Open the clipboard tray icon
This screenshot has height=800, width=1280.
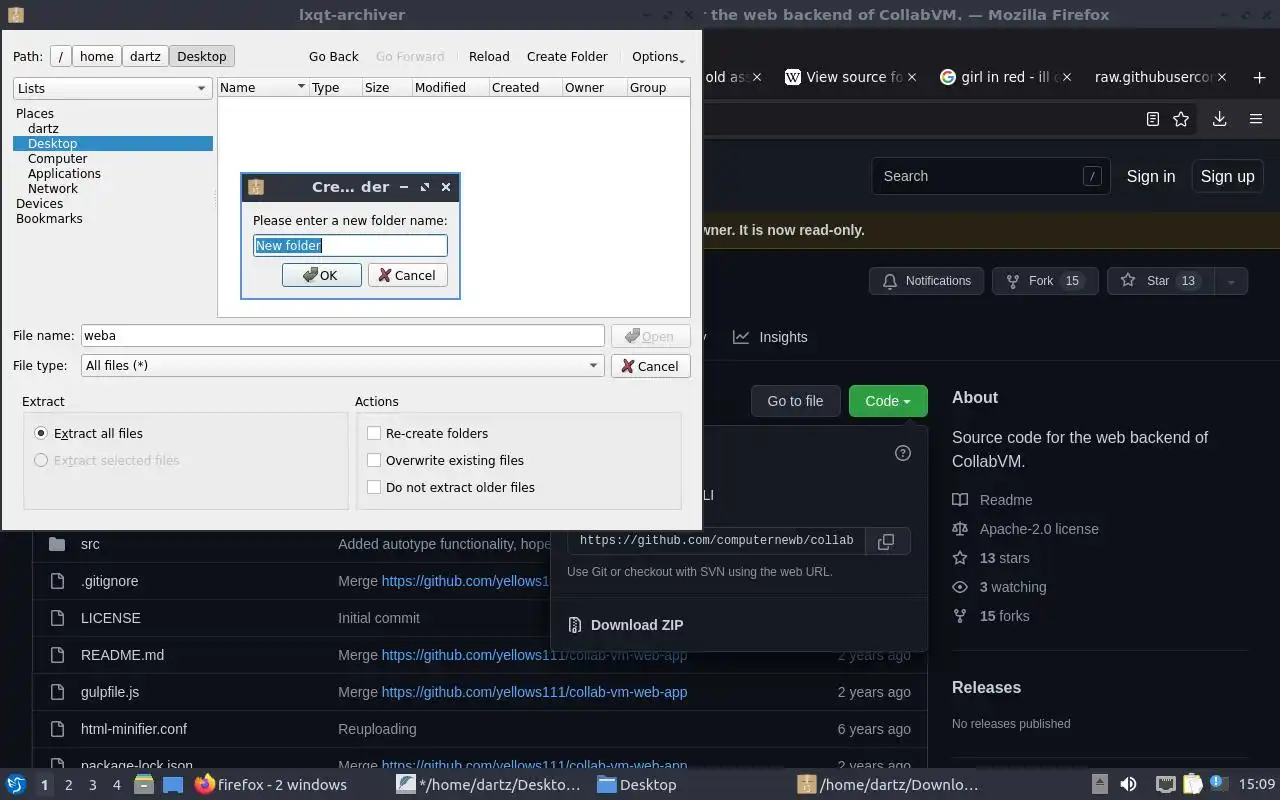tap(1192, 785)
